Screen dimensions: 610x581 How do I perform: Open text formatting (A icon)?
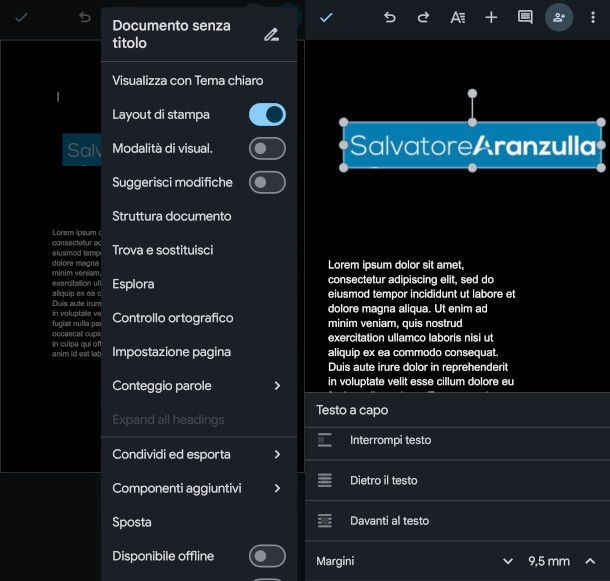point(458,17)
